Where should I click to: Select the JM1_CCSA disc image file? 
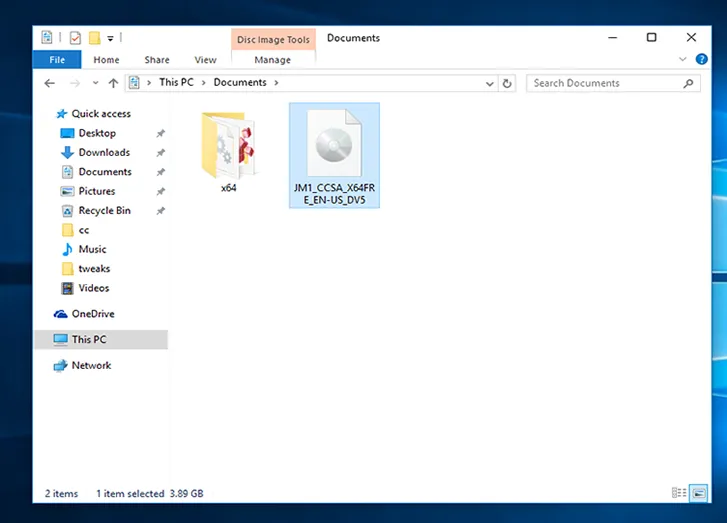[x=333, y=153]
